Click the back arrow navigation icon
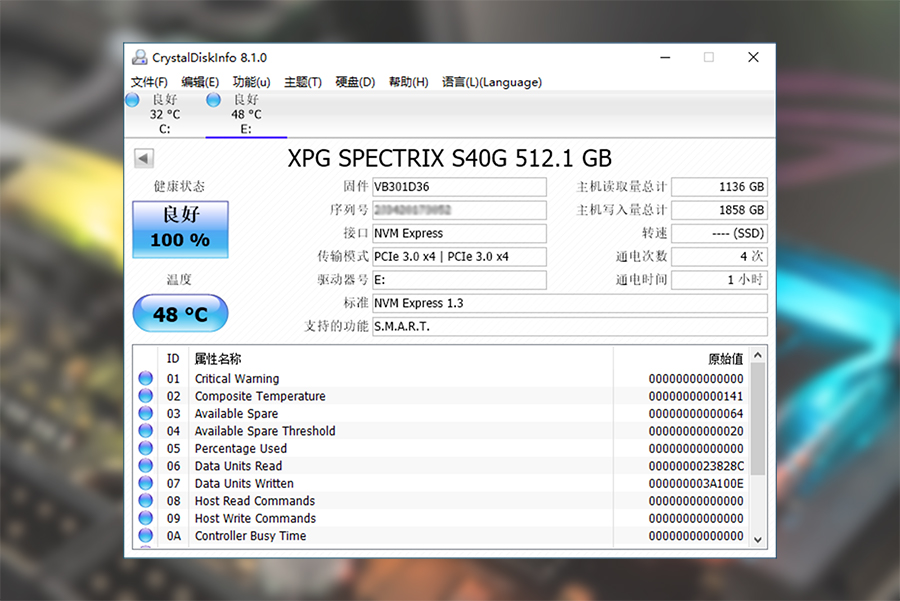The image size is (900, 601). coord(143,158)
